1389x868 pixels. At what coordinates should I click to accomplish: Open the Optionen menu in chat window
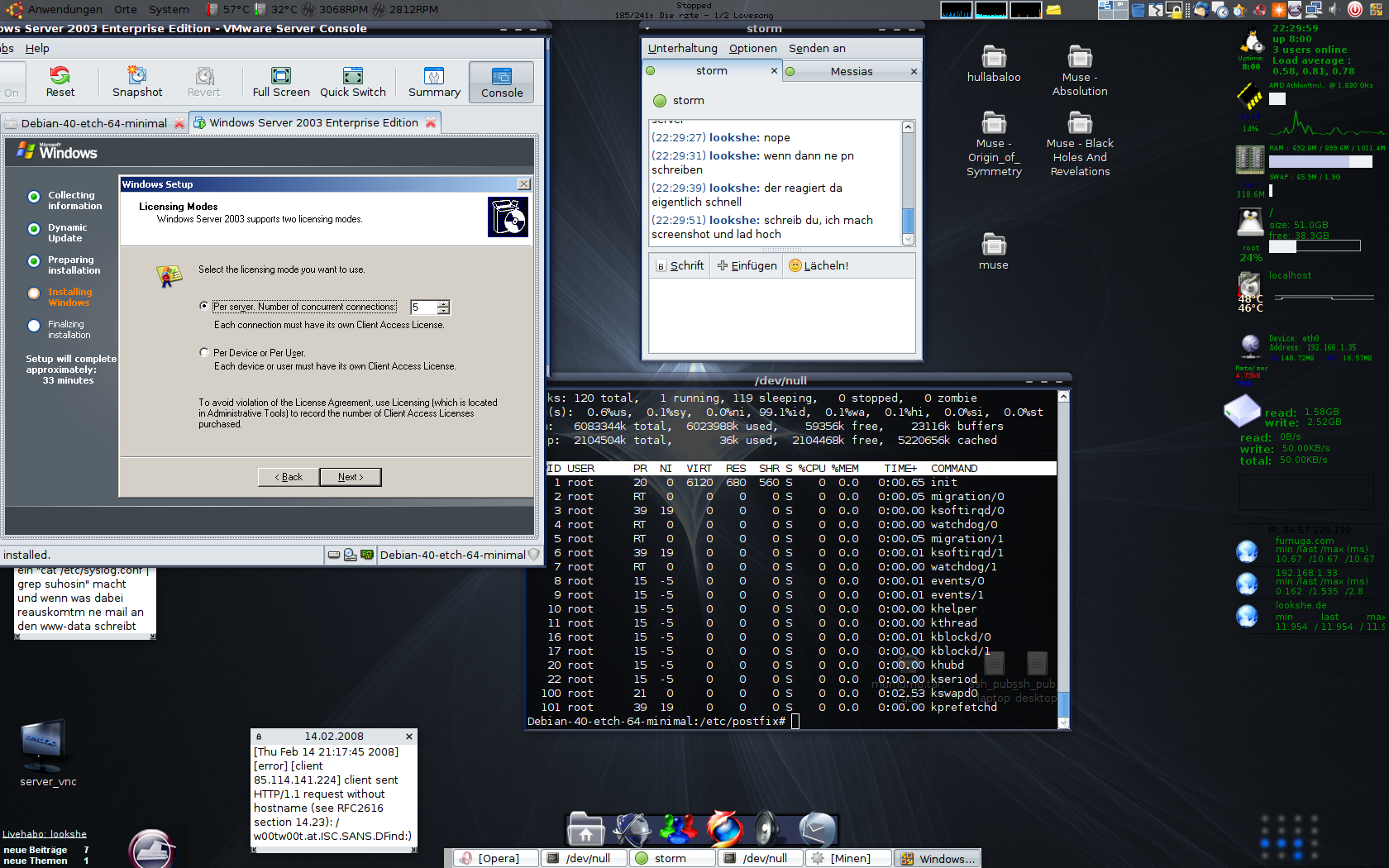(x=753, y=48)
